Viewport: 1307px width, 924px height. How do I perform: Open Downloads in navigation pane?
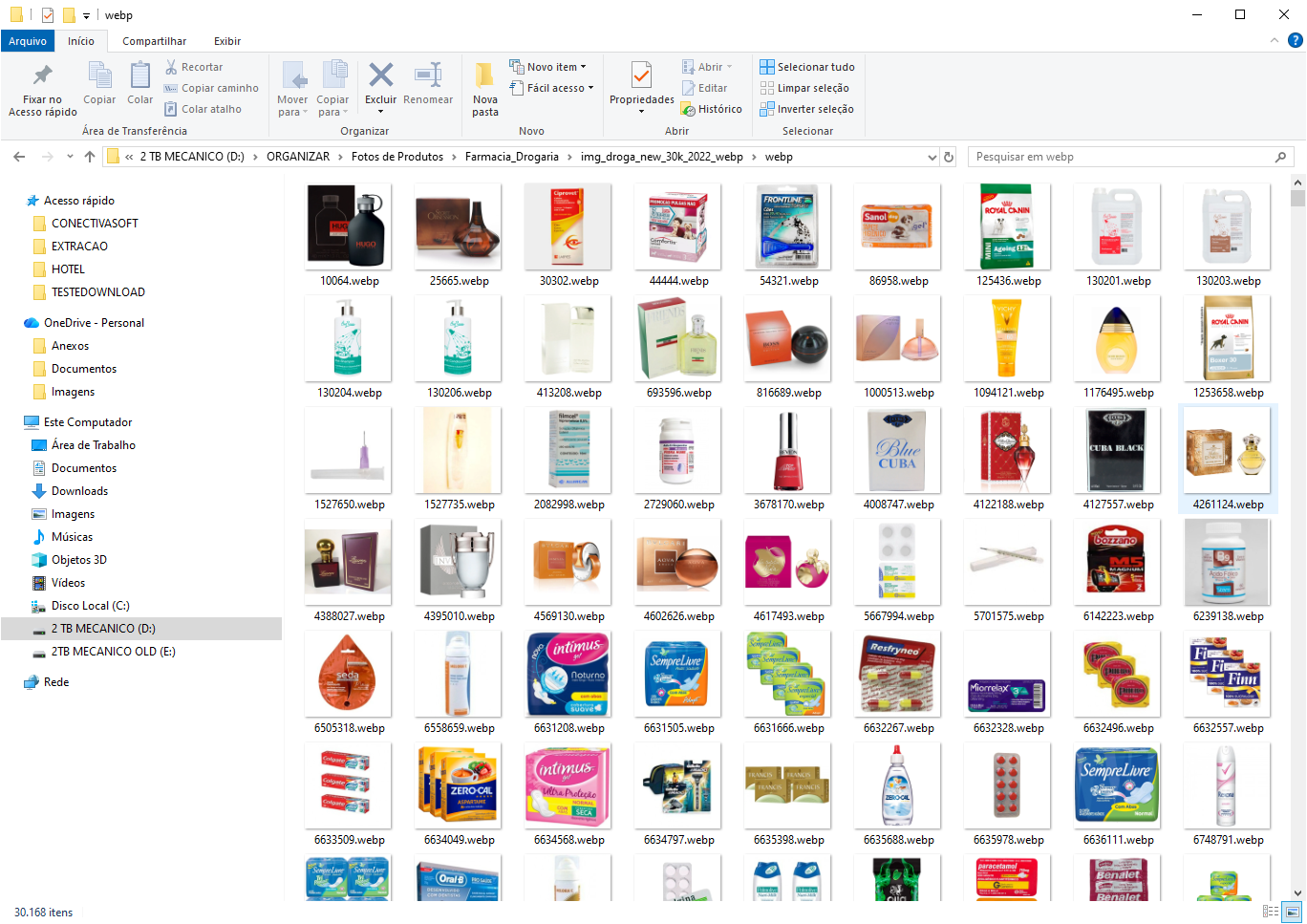[x=79, y=491]
